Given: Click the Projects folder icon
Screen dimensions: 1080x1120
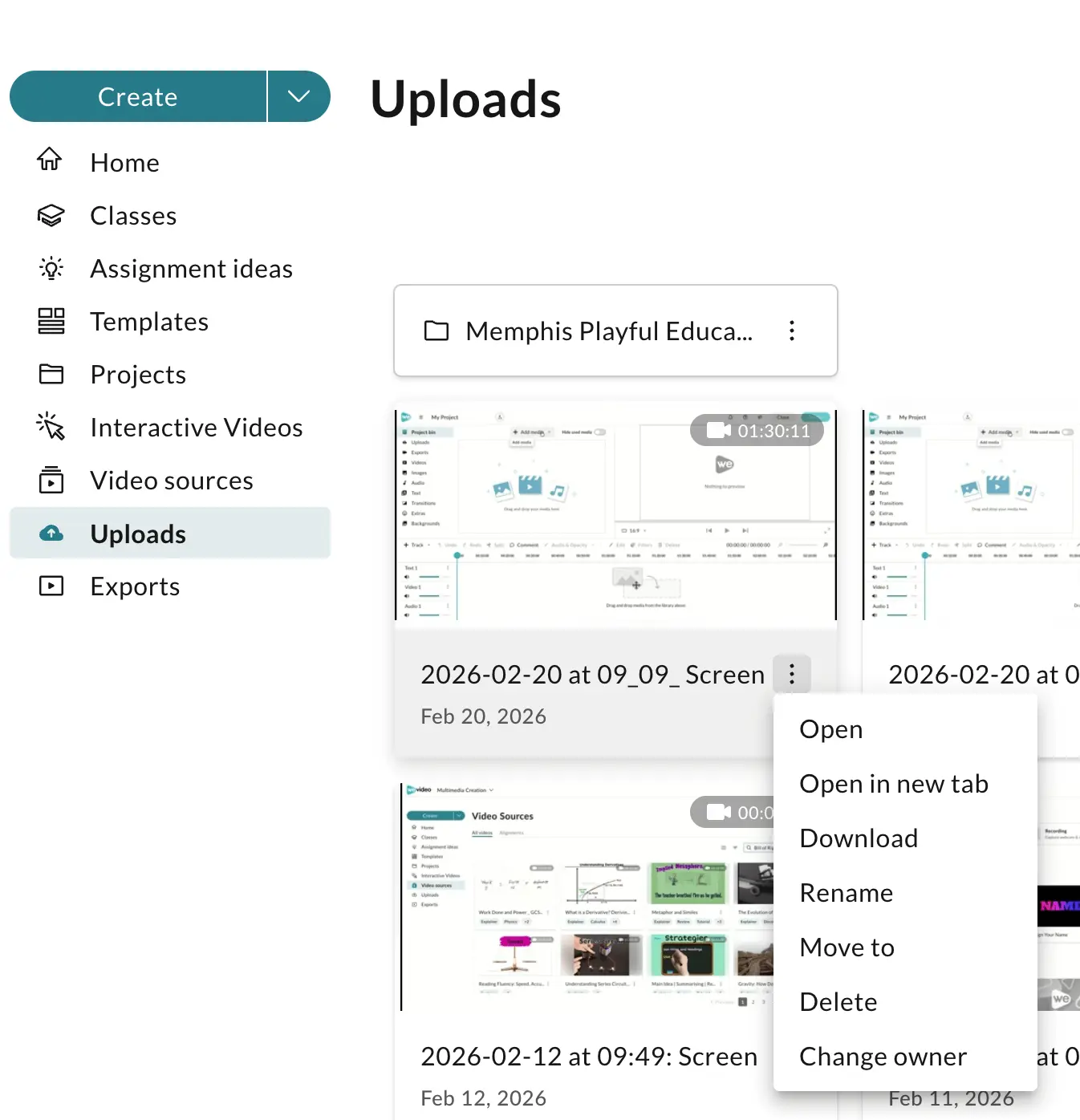Looking at the screenshot, I should pyautogui.click(x=51, y=374).
